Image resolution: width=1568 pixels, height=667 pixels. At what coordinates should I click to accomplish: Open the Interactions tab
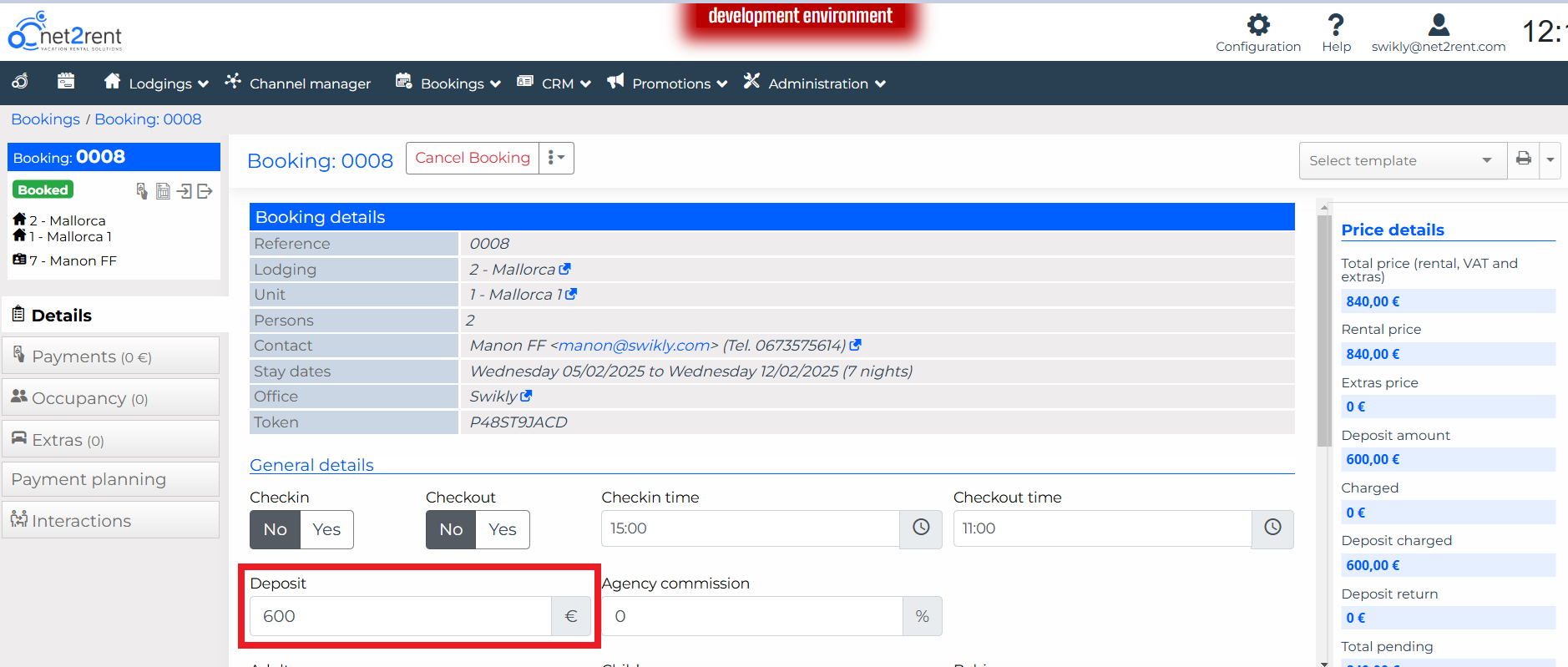point(111,520)
